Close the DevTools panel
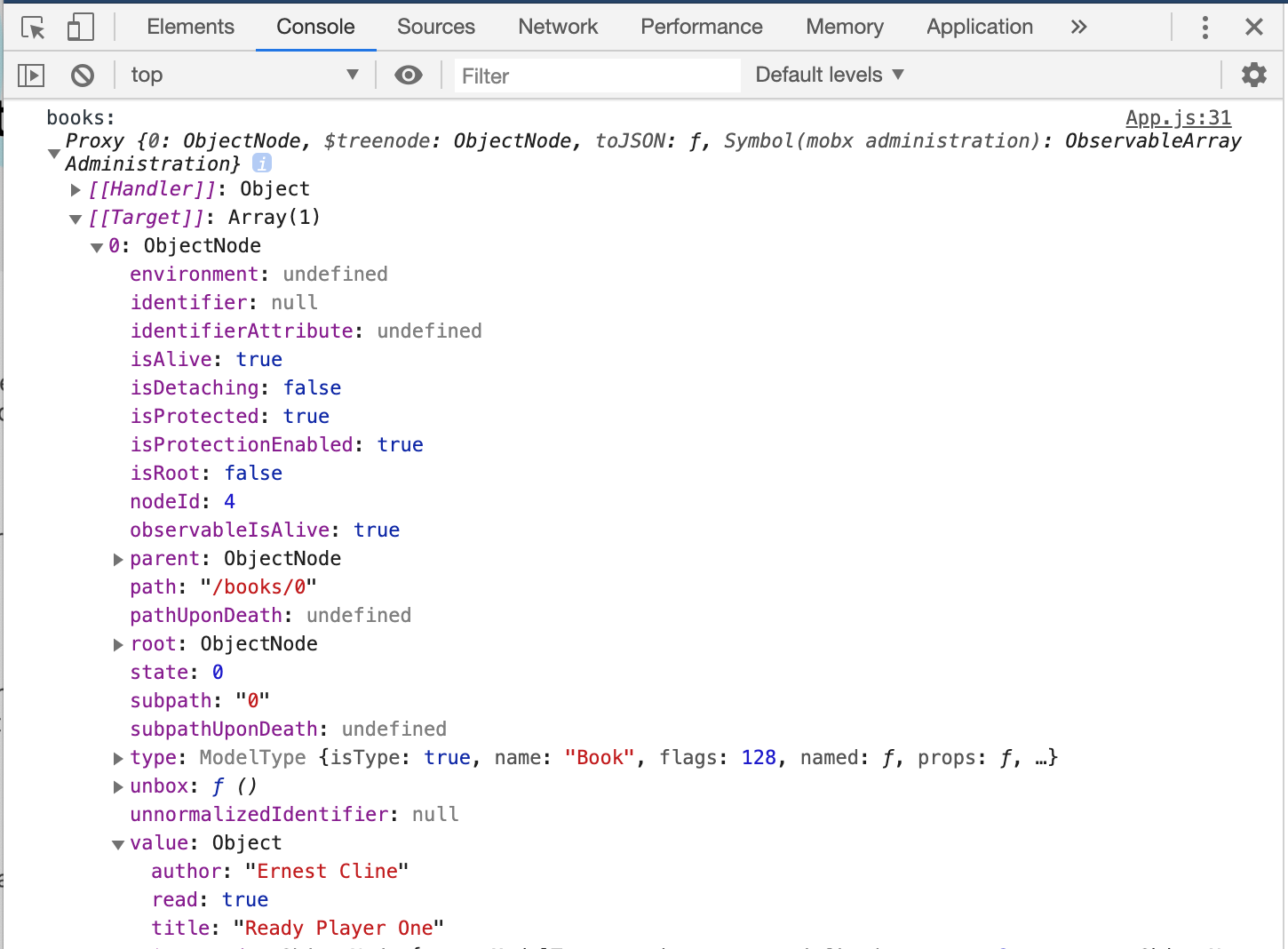This screenshot has height=949, width=1288. 1253,27
